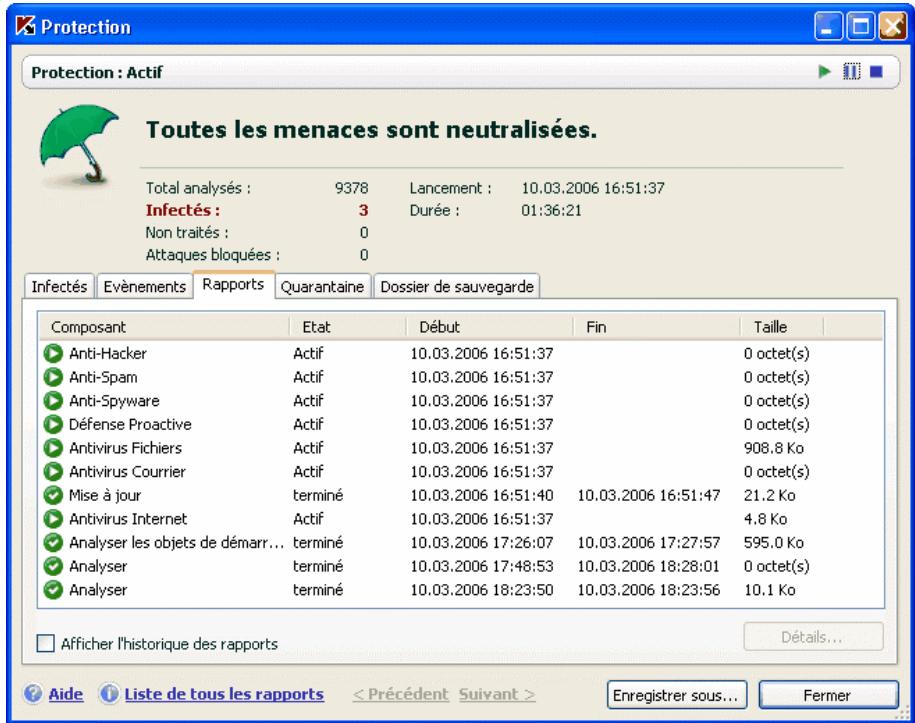Screen dimensions: 915x723
Task: Click the 21.2 Ko size value
Action: pyautogui.click(x=770, y=495)
